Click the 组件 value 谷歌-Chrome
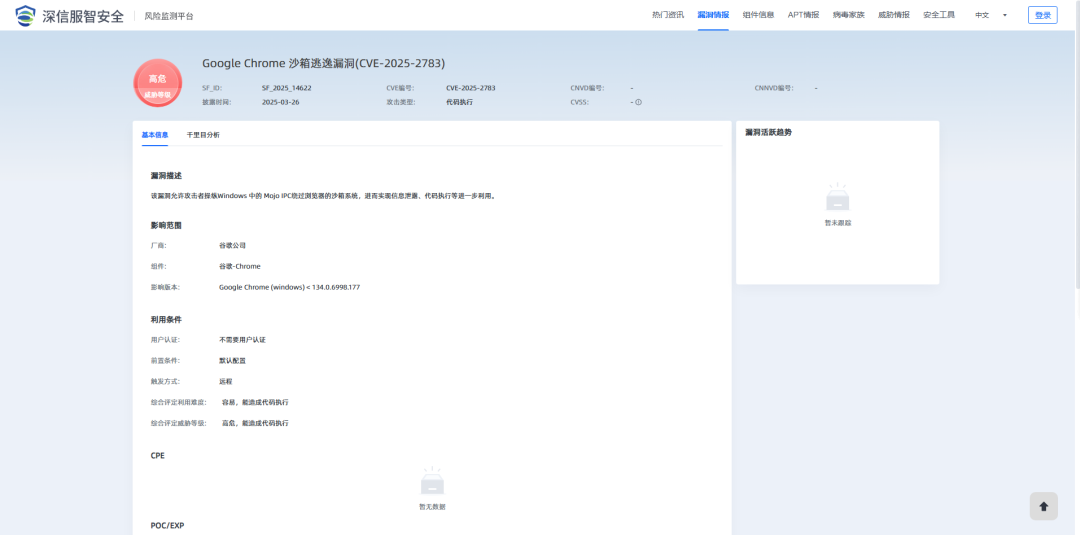 240,266
